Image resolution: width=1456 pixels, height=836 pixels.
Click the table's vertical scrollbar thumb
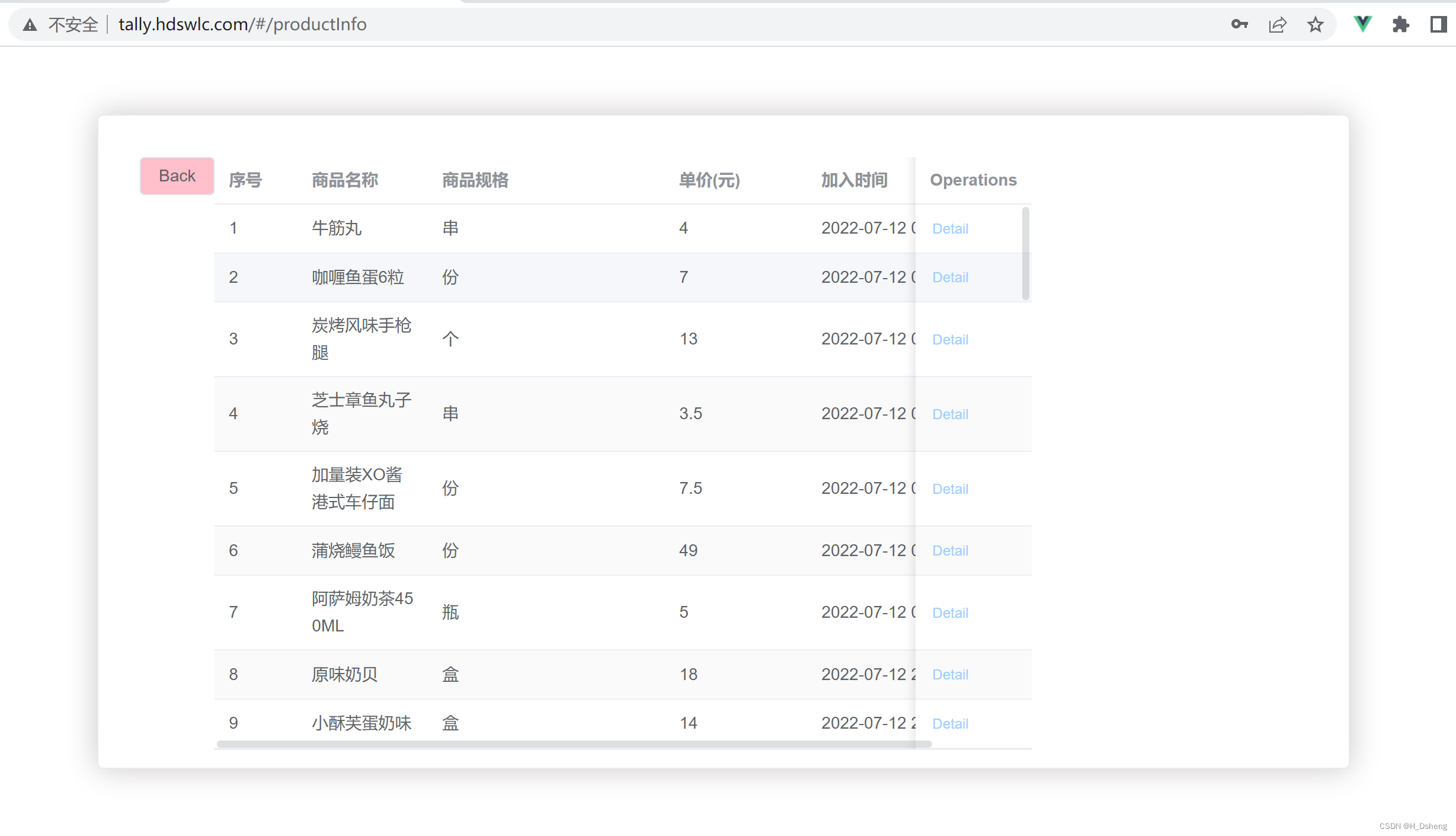click(1025, 254)
